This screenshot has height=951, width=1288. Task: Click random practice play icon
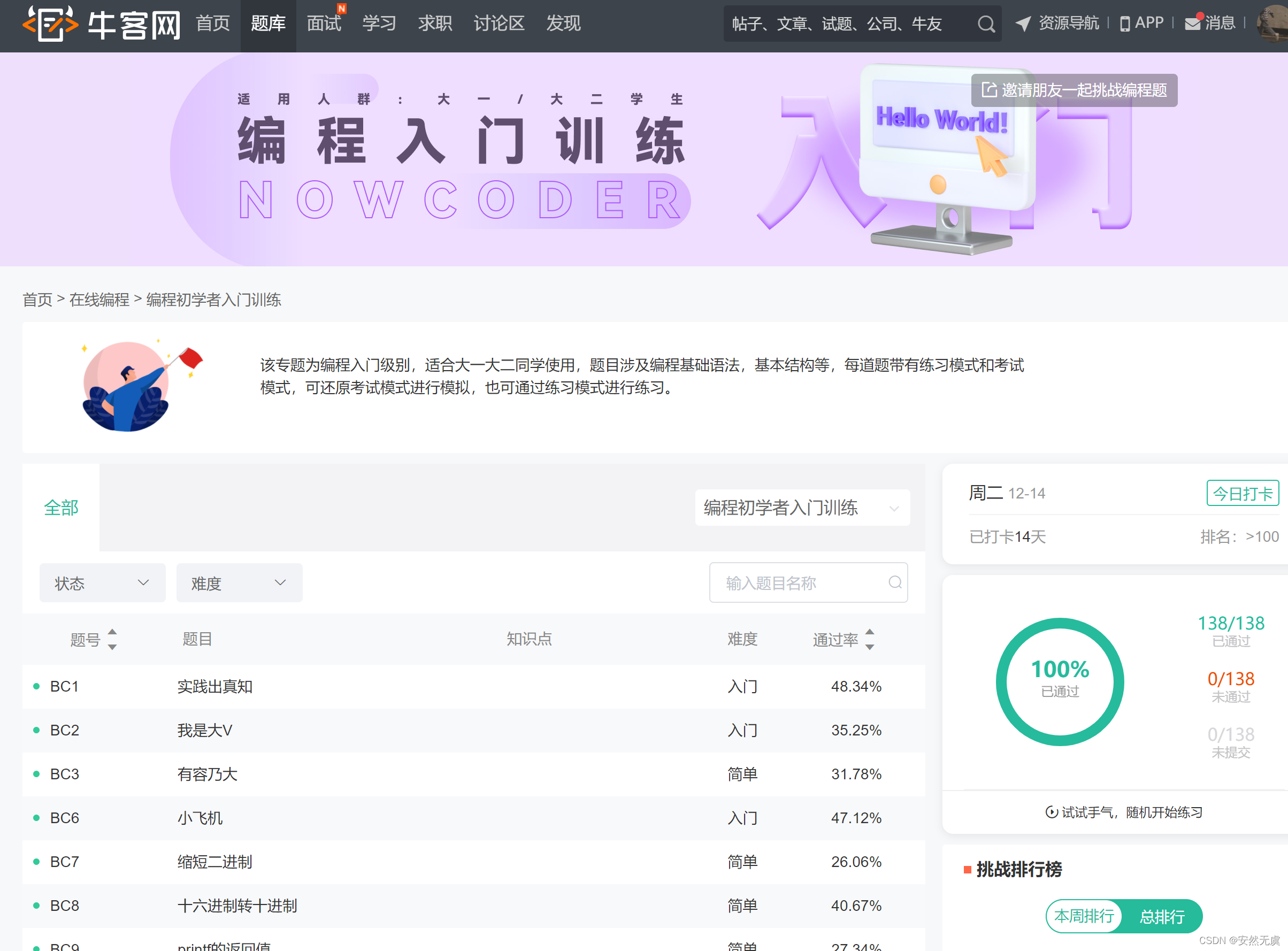pos(1052,812)
